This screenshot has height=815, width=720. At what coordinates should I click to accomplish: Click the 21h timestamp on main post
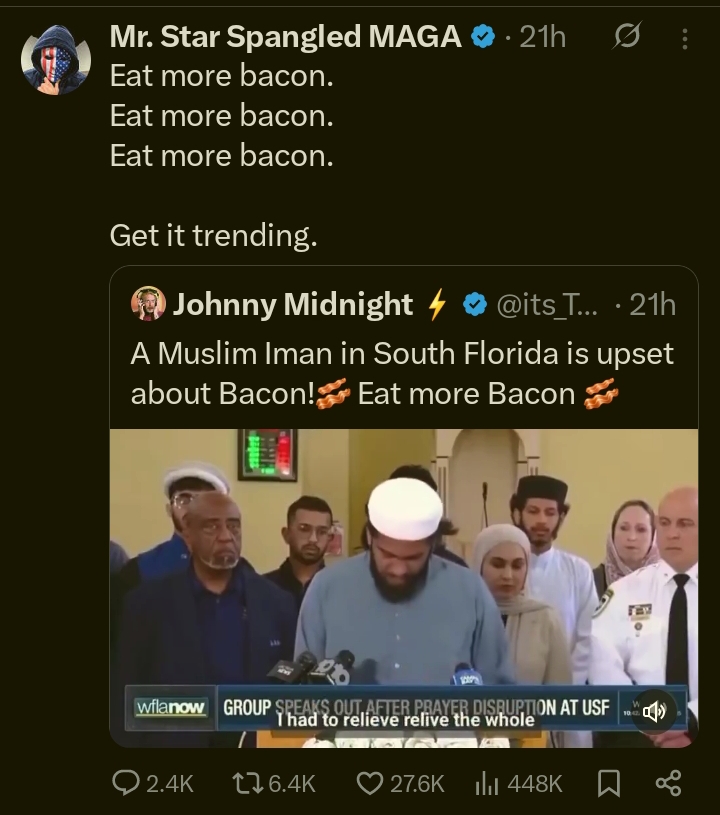[x=543, y=38]
